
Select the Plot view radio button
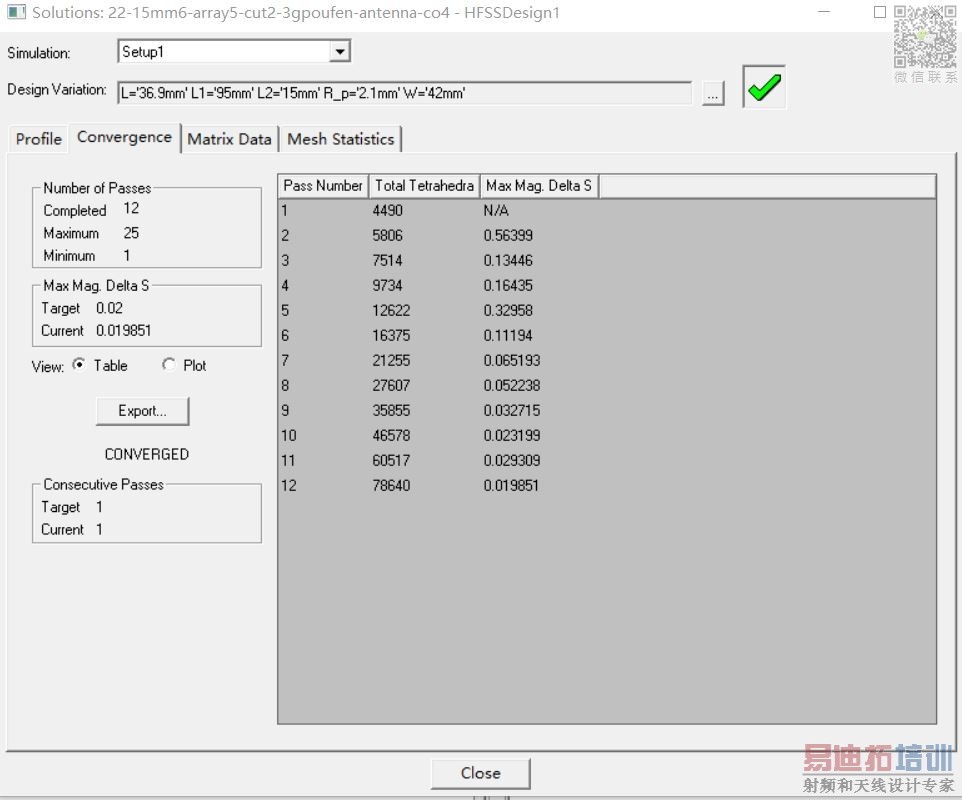[x=168, y=364]
